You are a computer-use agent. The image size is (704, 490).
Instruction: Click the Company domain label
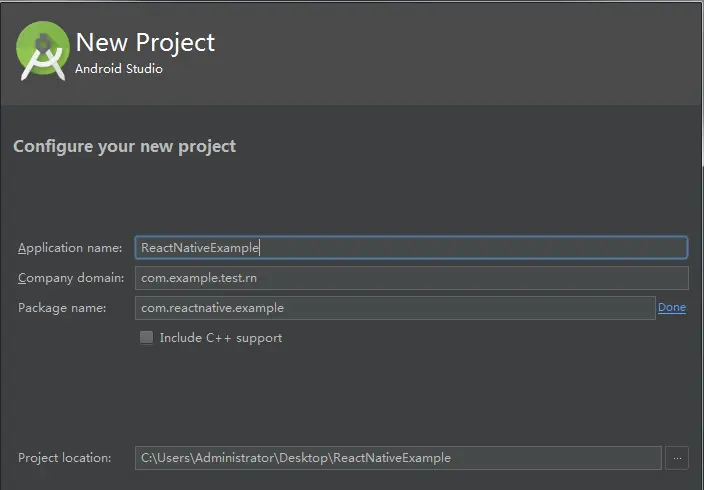tap(70, 278)
